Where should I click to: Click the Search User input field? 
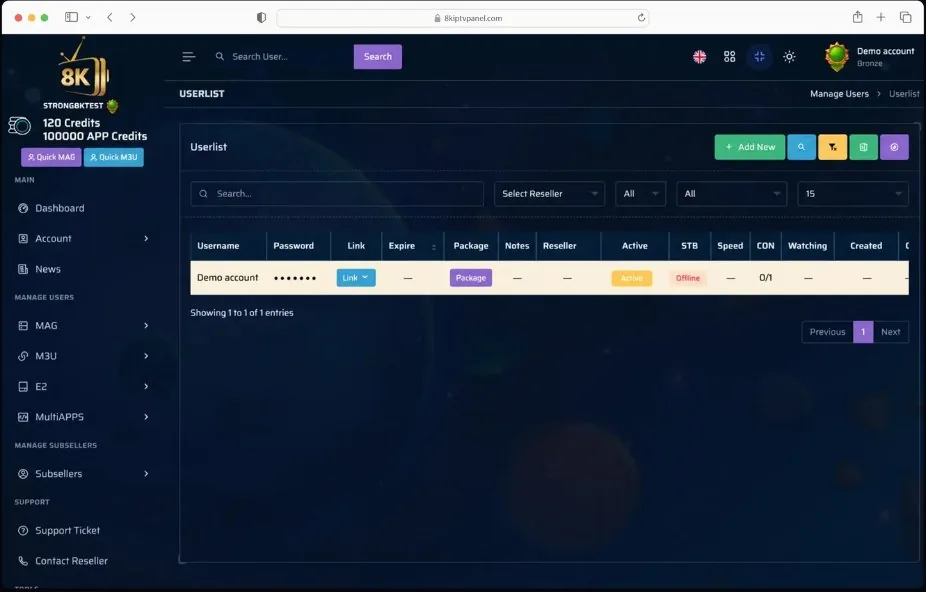(283, 57)
